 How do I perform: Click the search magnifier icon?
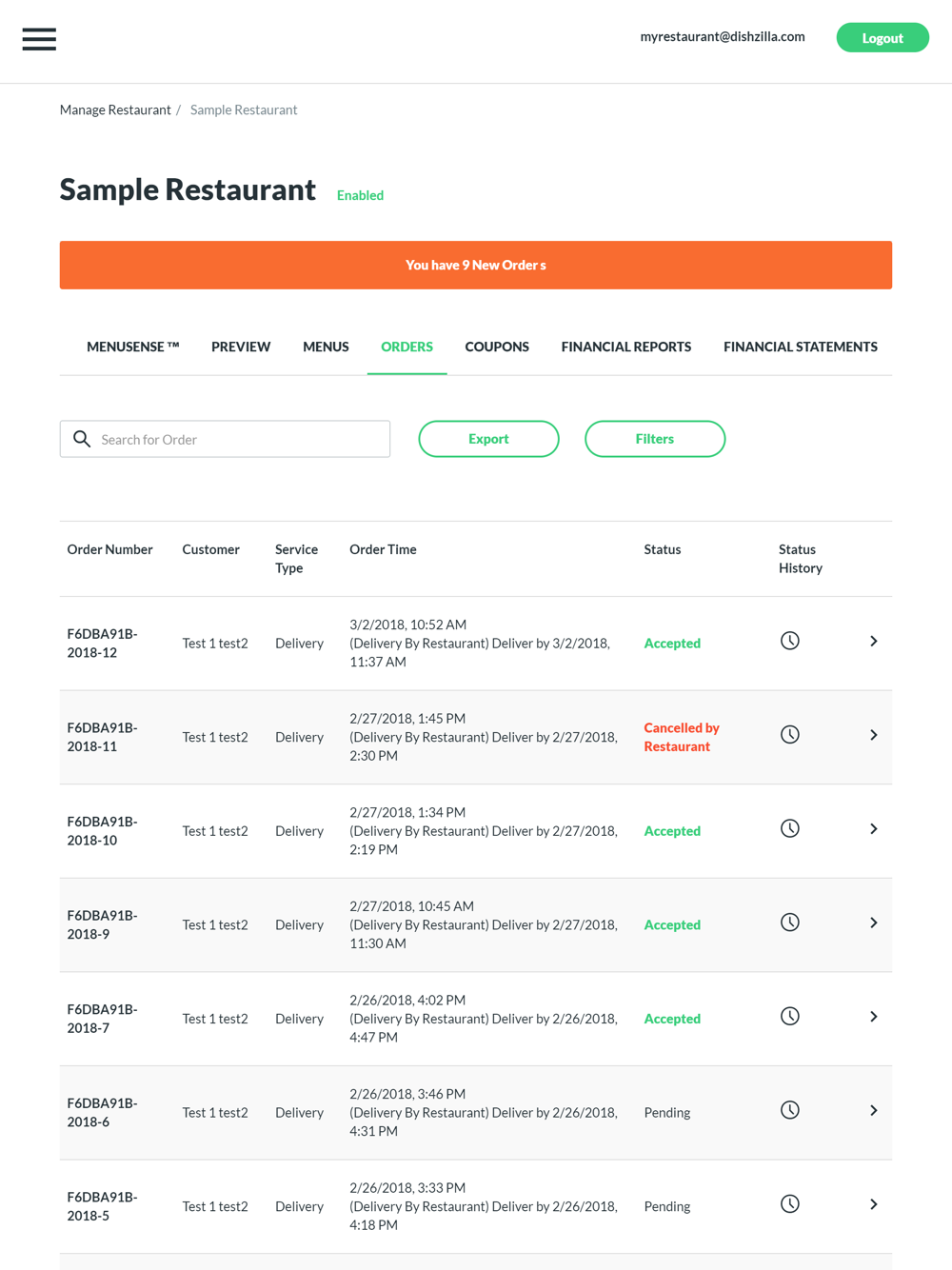[x=82, y=439]
